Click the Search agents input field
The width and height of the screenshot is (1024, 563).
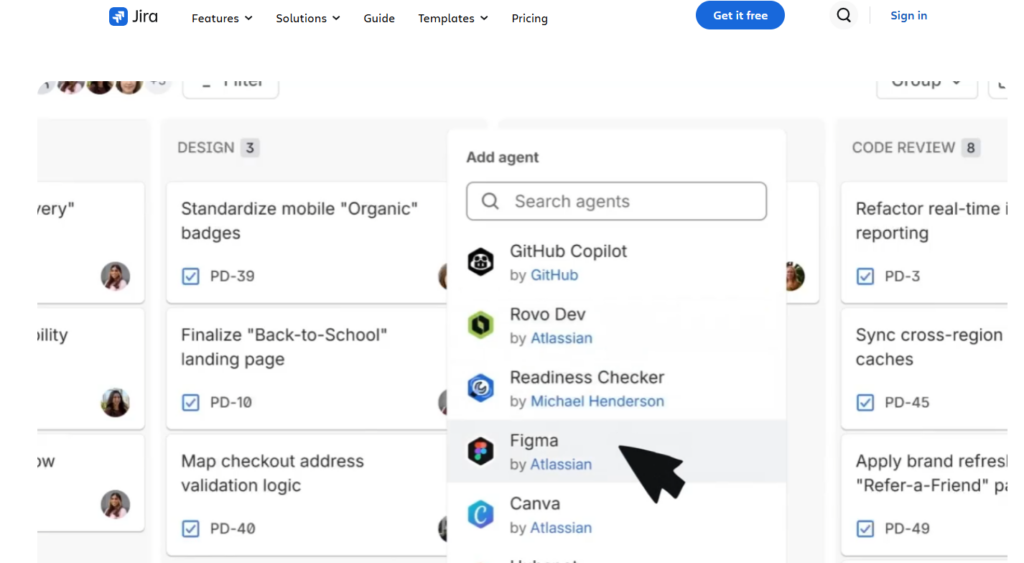(616, 201)
